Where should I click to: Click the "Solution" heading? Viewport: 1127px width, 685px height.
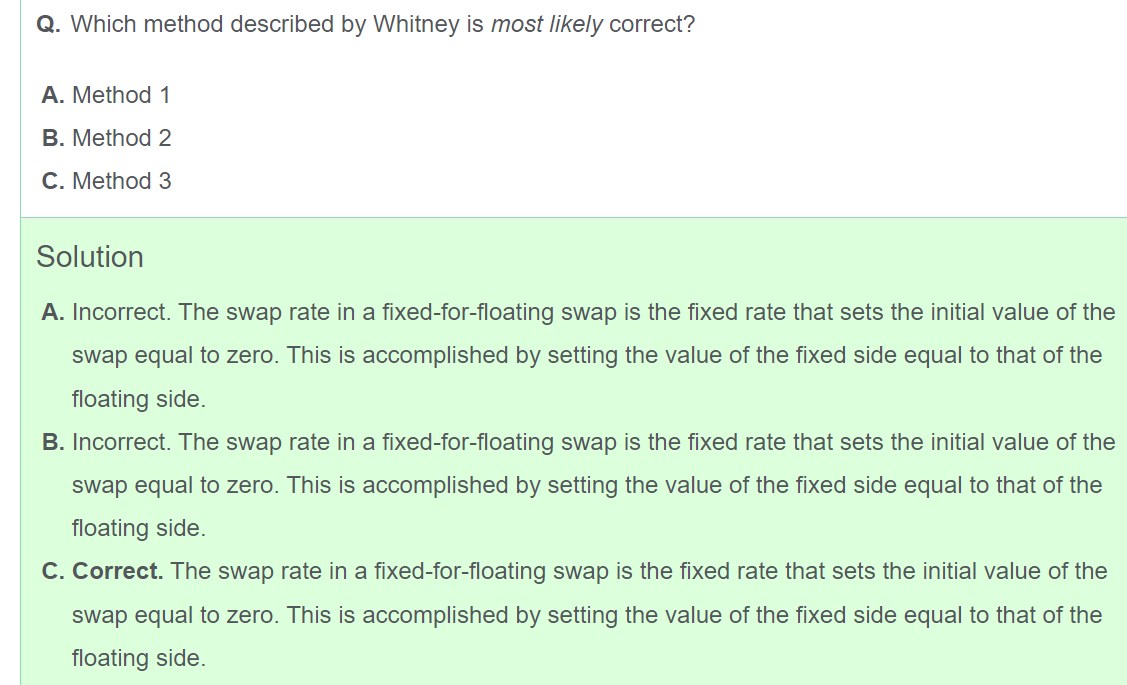(x=90, y=257)
